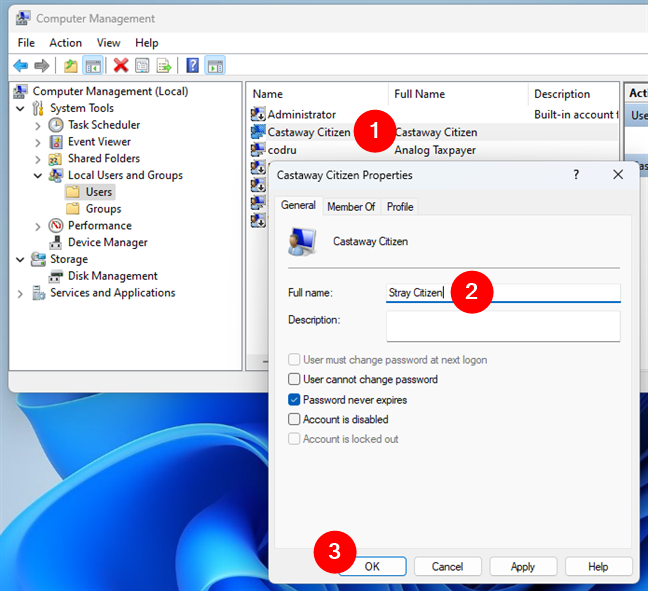Click the blue Help question mark icon
The height and width of the screenshot is (591, 648).
point(193,65)
